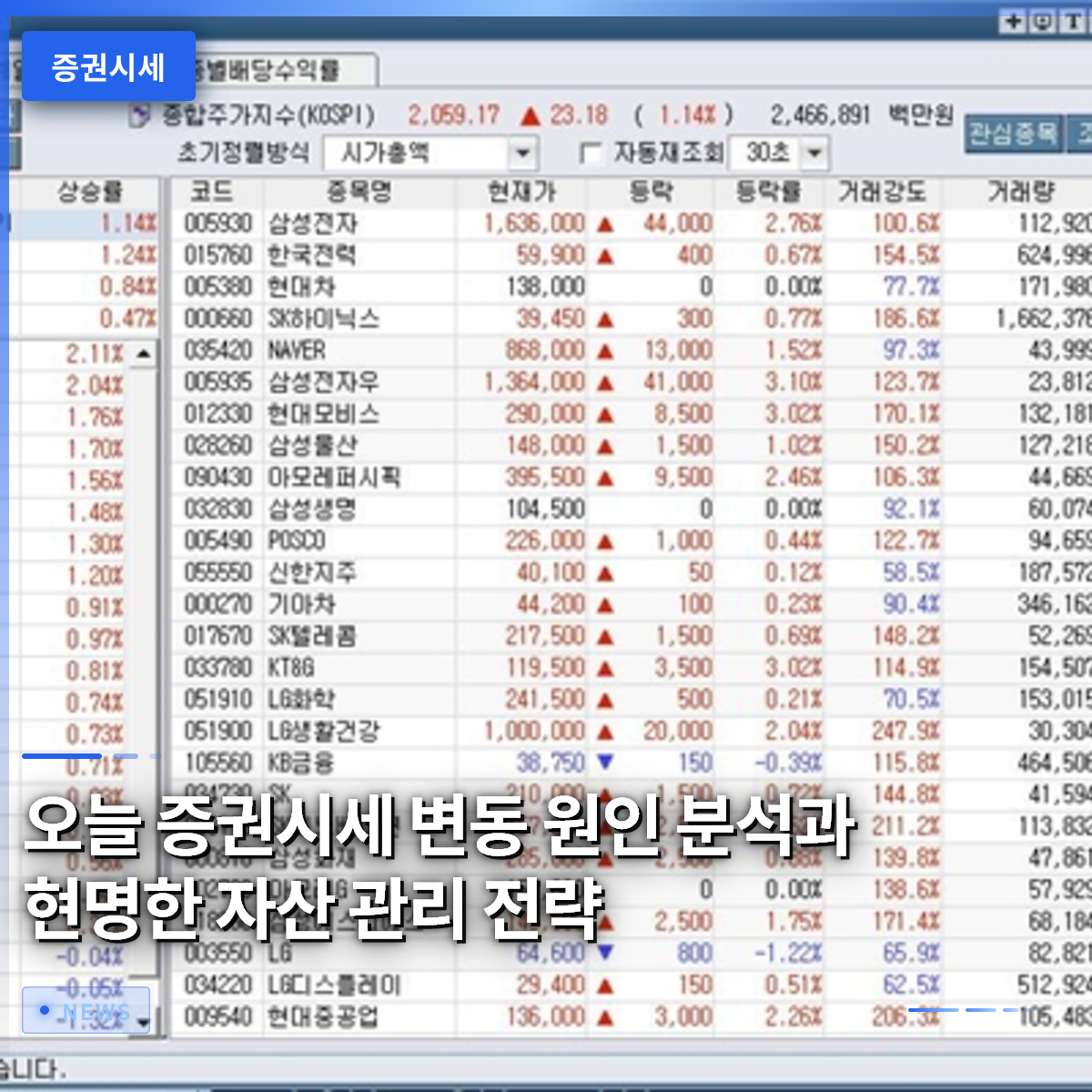Click the 247.9% trading strength value
The image size is (1092, 1092).
905,732
